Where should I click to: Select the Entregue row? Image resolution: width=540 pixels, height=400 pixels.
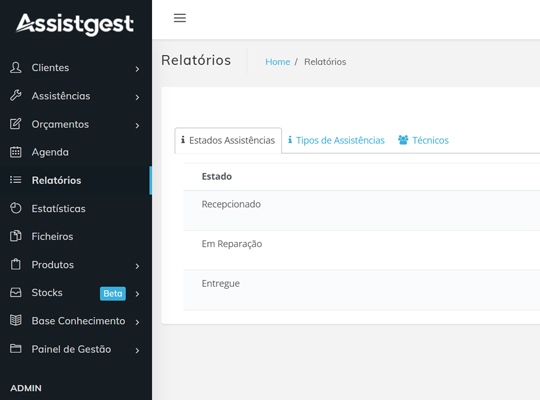click(x=362, y=290)
